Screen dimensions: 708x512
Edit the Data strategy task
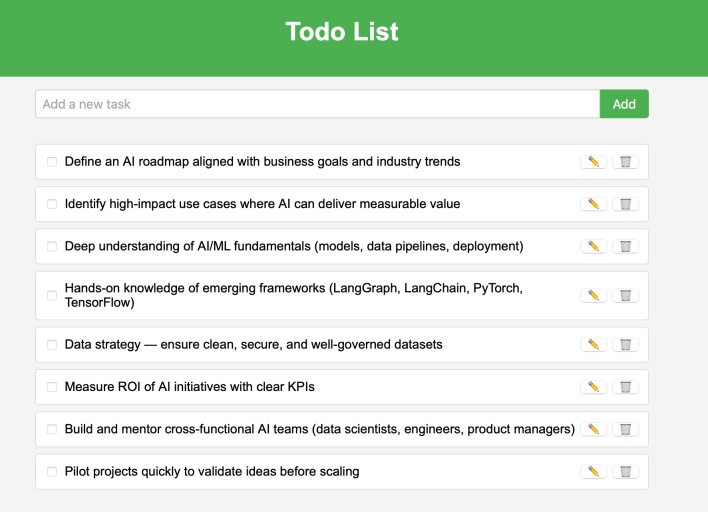593,344
